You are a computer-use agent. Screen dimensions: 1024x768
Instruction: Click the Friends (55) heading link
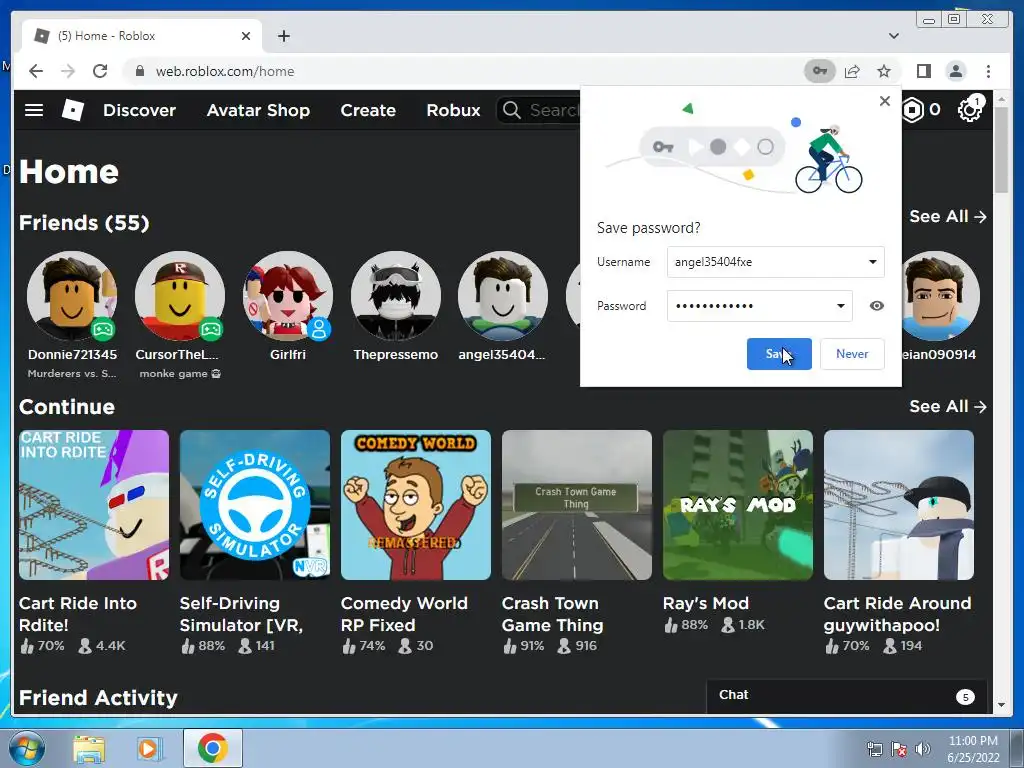coord(84,223)
